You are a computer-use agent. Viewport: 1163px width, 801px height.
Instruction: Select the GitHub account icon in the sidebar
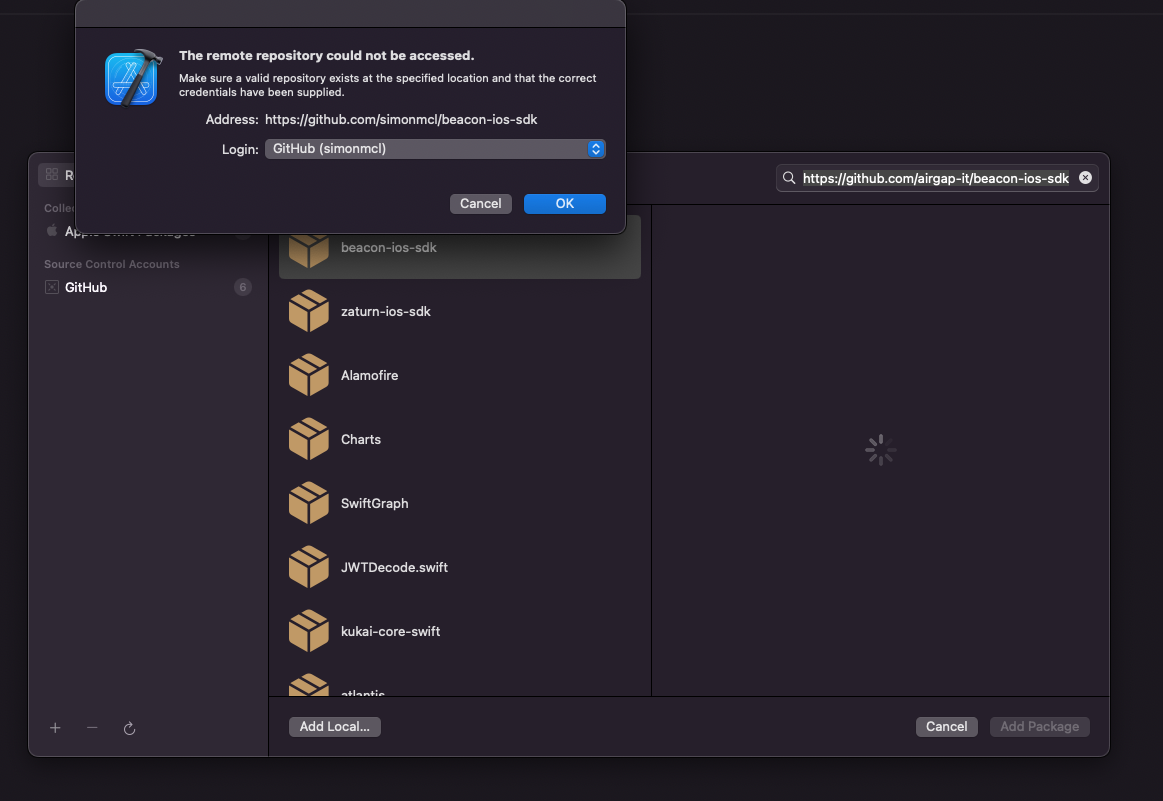tap(52, 287)
